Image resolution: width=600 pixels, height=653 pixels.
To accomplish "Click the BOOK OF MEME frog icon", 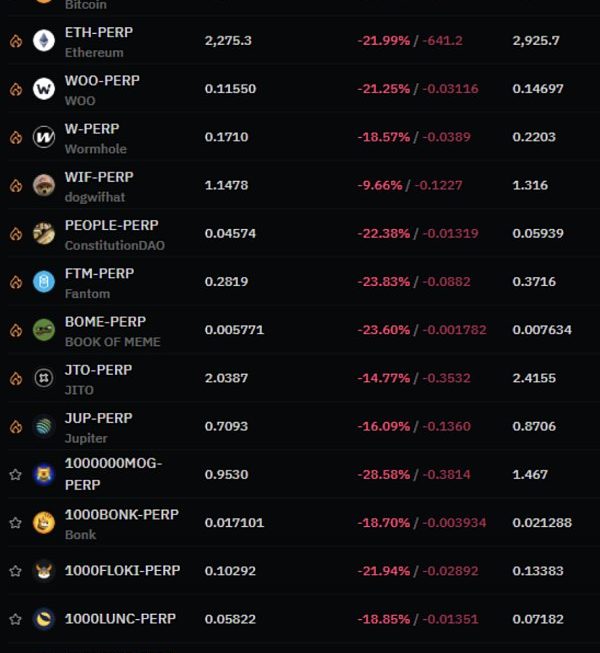I will [x=44, y=330].
